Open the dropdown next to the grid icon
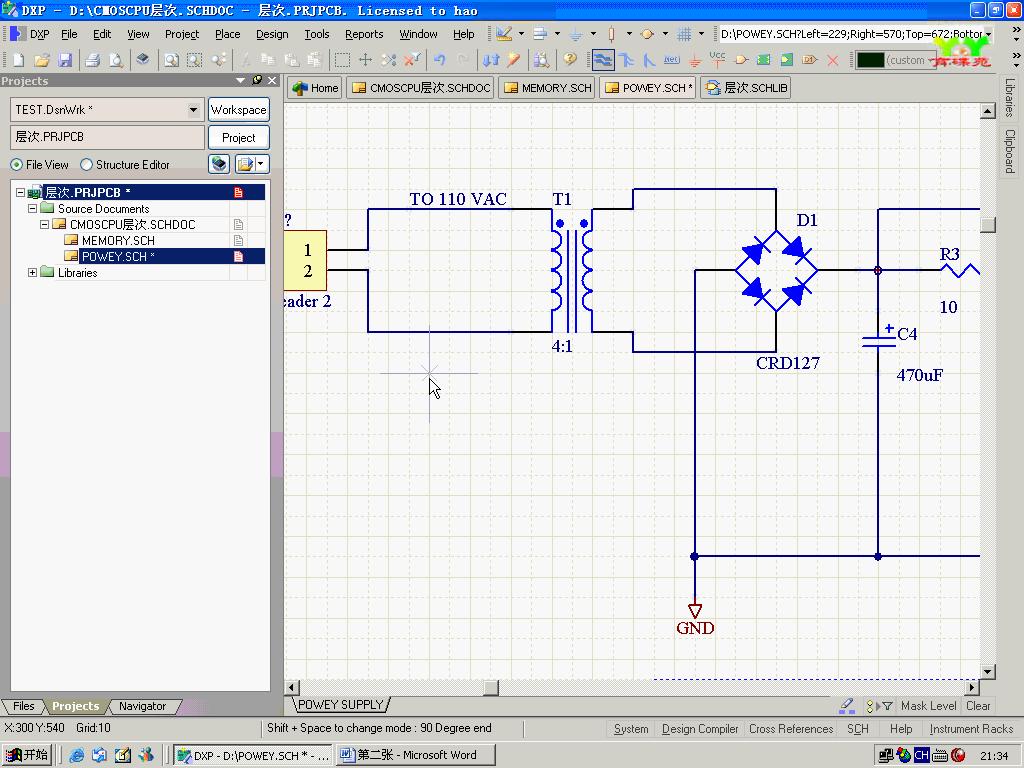This screenshot has height=768, width=1024. [x=701, y=34]
